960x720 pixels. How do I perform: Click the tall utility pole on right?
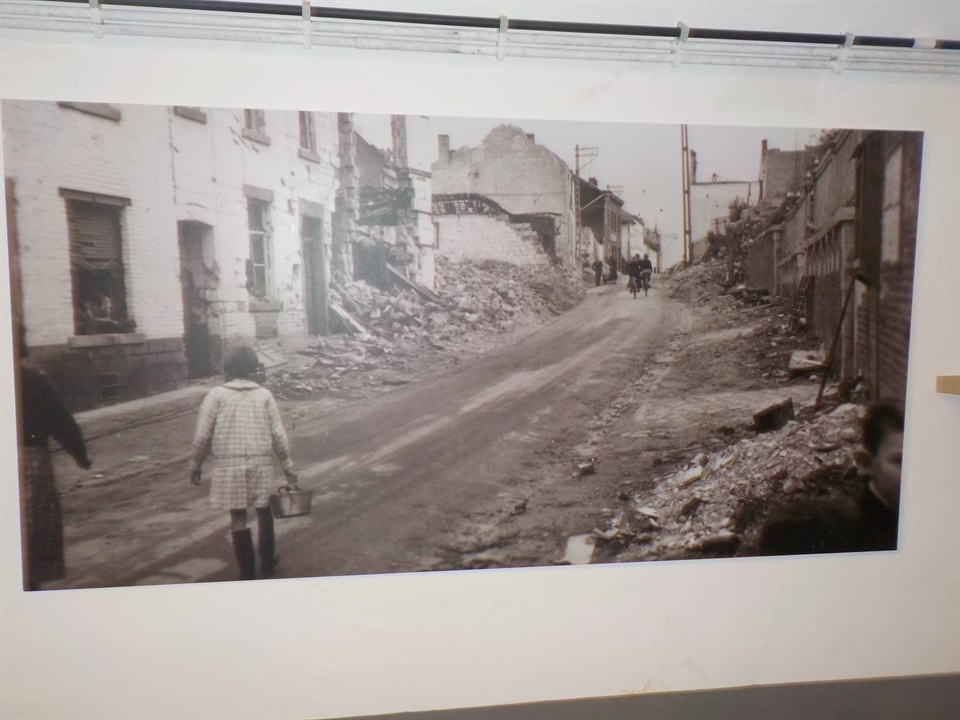tap(686, 195)
